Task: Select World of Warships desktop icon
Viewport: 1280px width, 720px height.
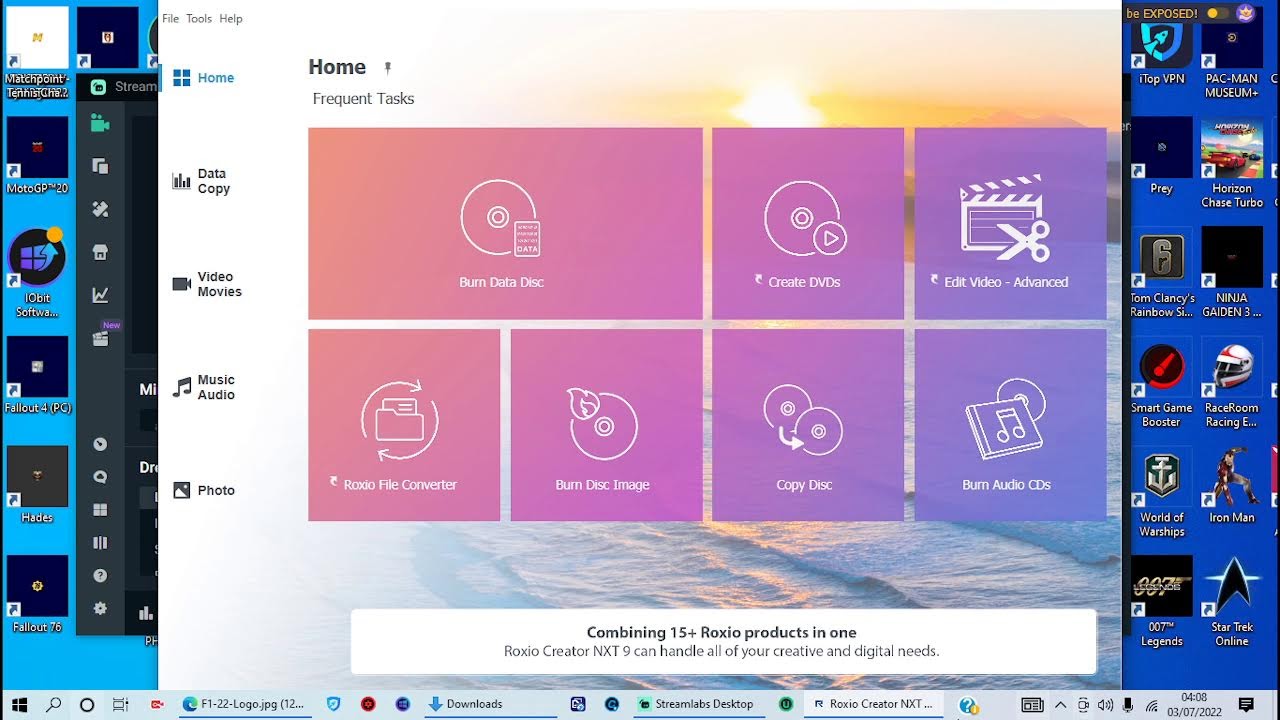Action: pos(1161,492)
